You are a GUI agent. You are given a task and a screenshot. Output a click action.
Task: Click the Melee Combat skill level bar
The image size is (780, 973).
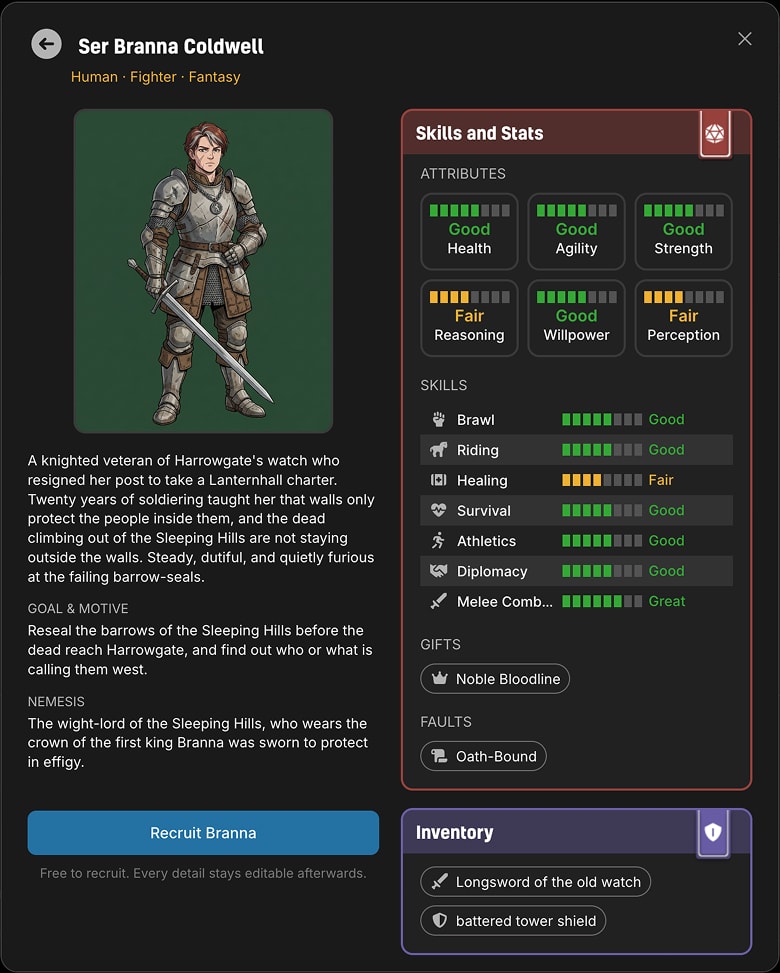(602, 601)
